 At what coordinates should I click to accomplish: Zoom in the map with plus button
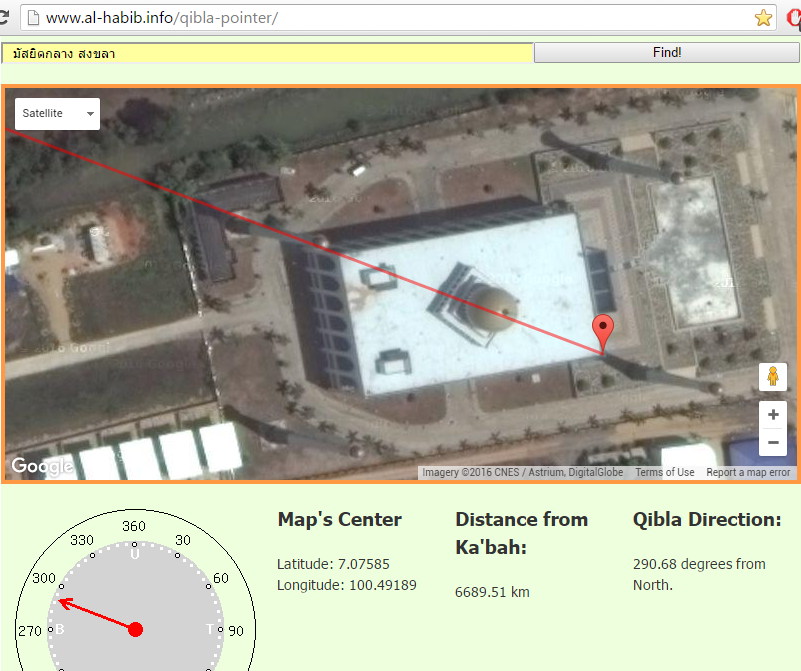click(x=772, y=414)
